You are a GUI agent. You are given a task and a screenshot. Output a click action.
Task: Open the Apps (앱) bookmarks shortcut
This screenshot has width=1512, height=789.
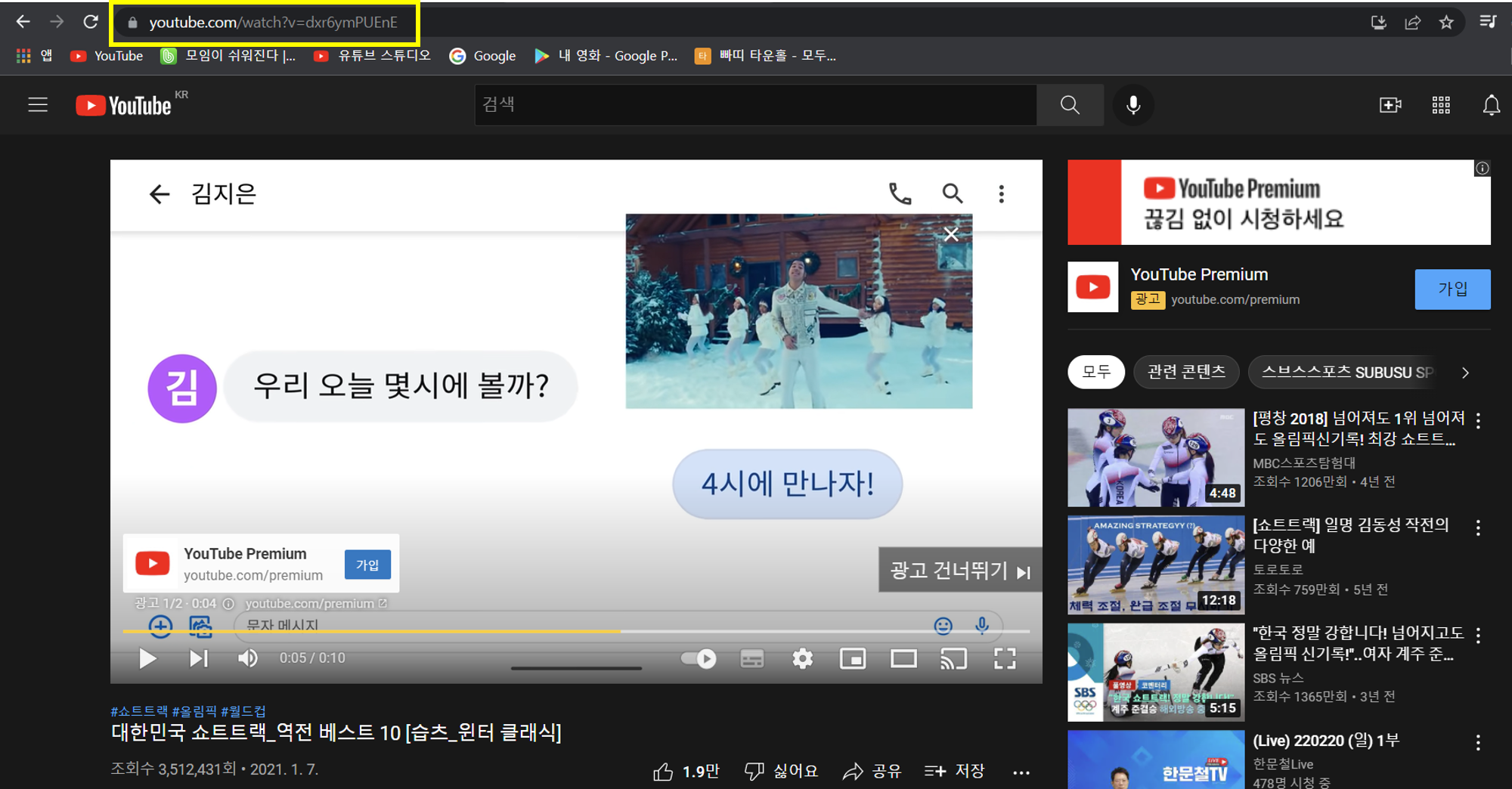coord(34,56)
